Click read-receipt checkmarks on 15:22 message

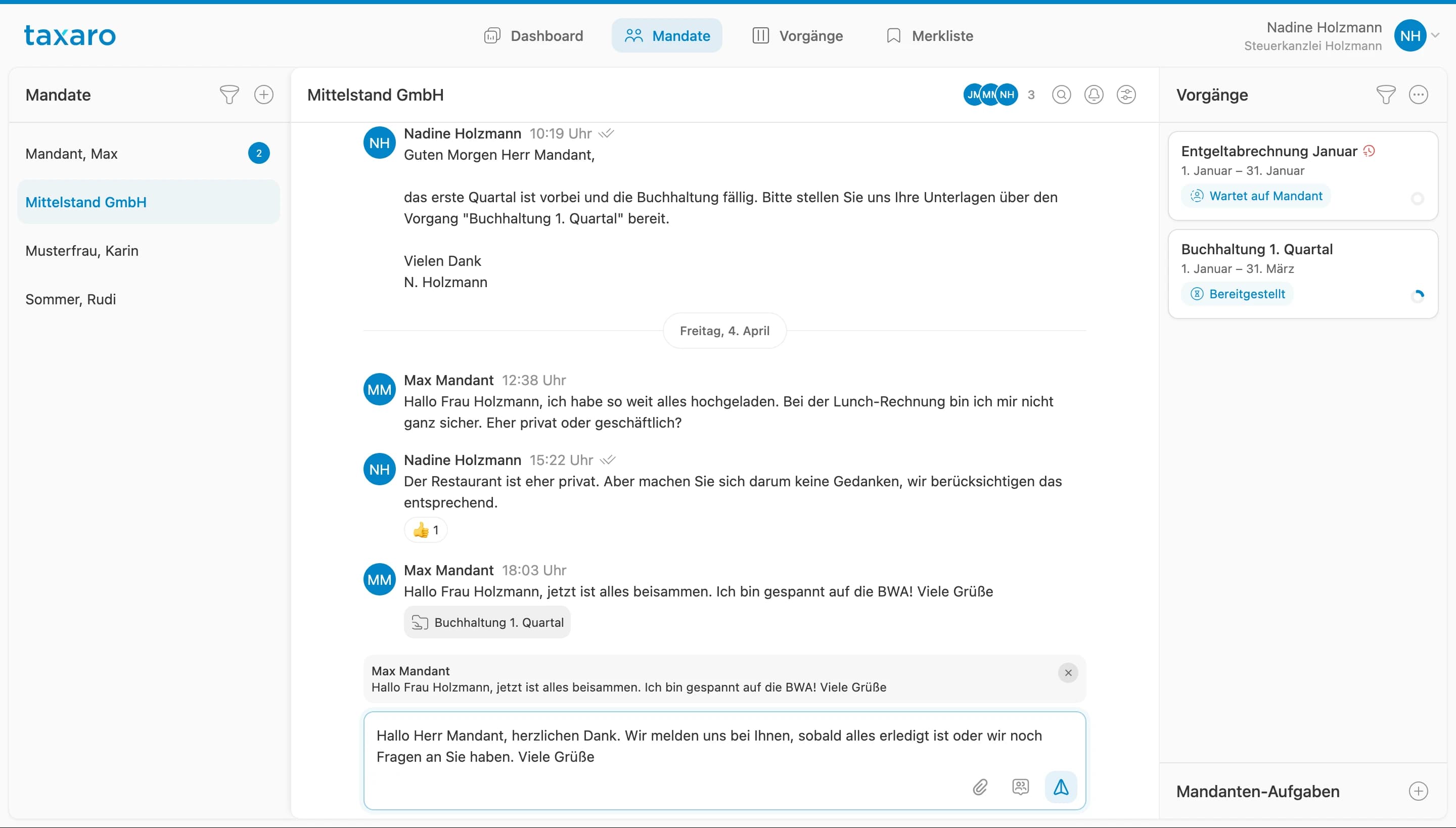pyautogui.click(x=608, y=460)
